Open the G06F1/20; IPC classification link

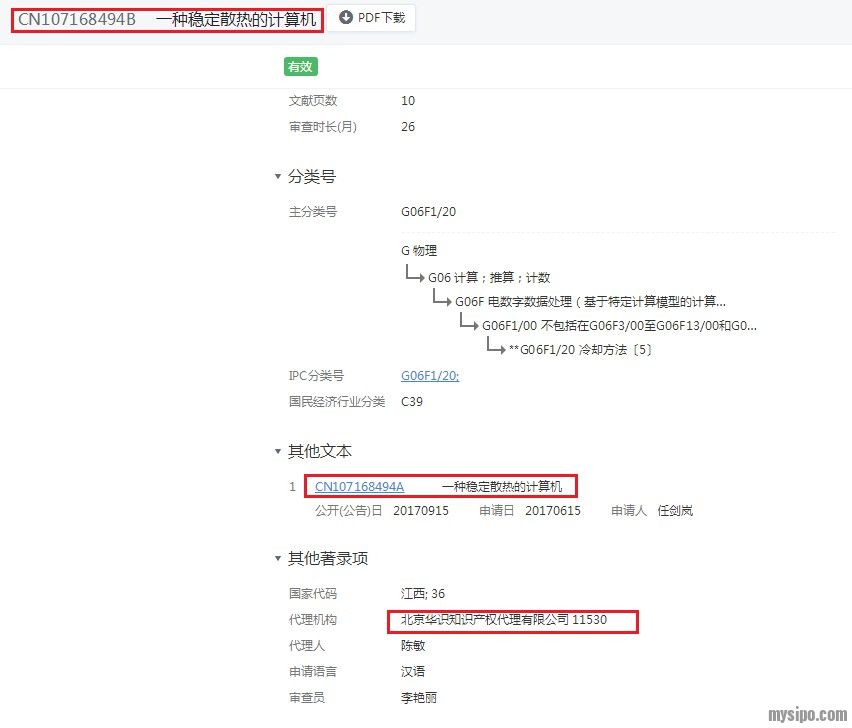430,376
